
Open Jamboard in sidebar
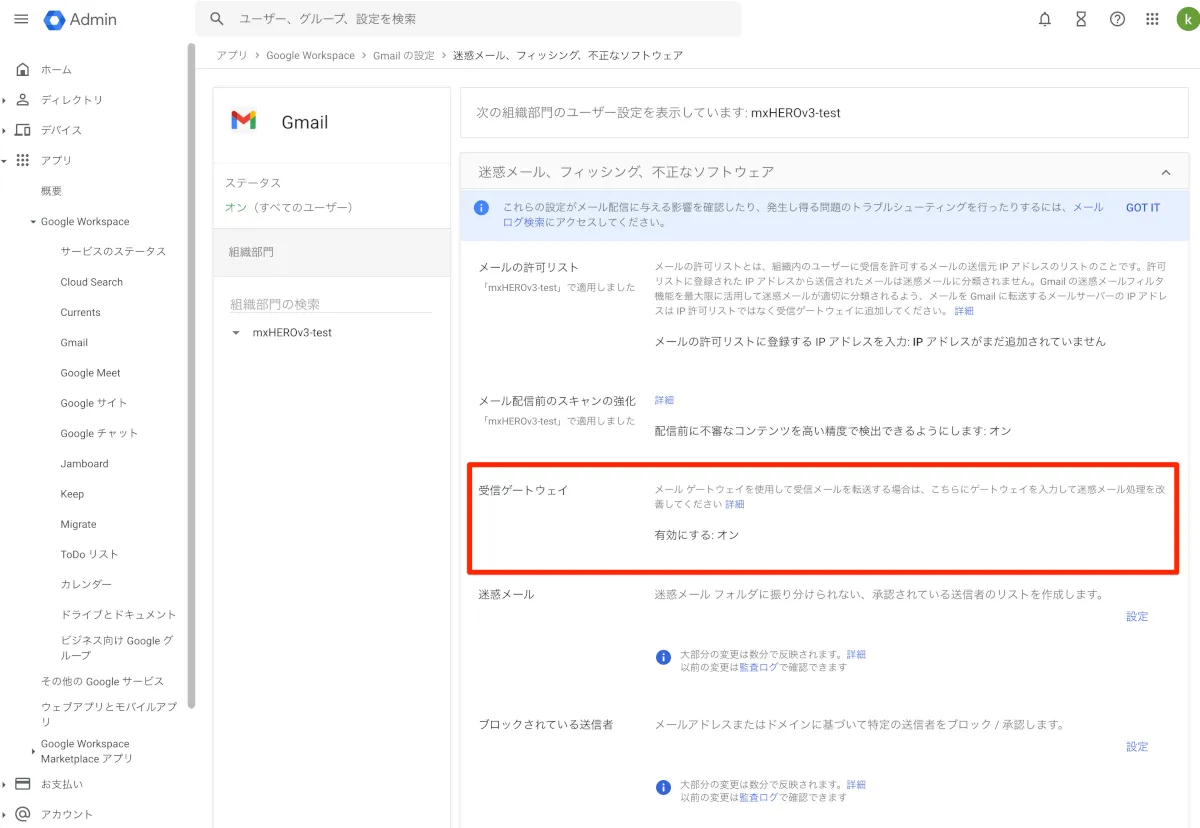(x=84, y=464)
